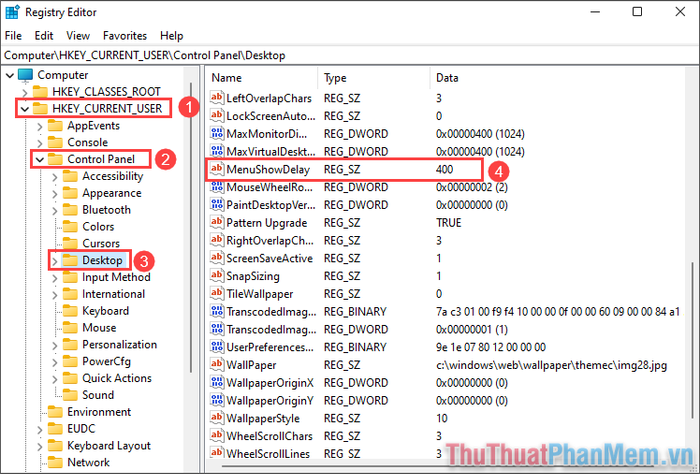The image size is (700, 474).
Task: Click the Registry Editor app icon in title bar
Action: (12, 12)
